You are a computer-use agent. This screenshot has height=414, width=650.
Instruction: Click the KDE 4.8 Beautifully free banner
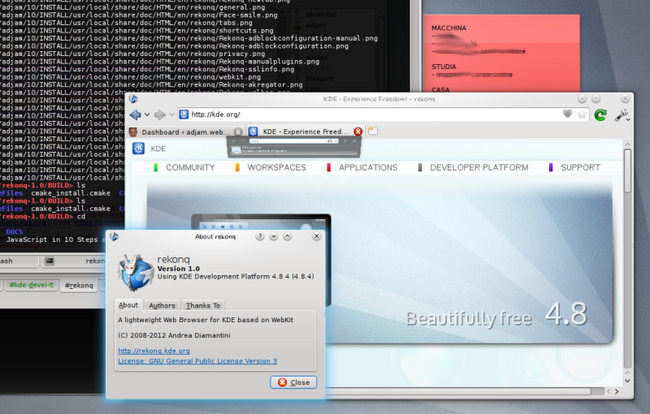coord(379,263)
